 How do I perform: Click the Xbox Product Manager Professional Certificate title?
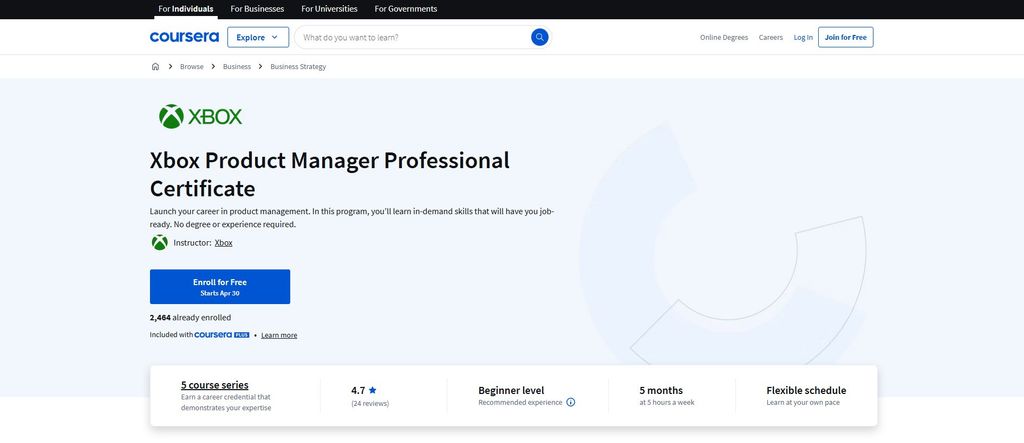[330, 174]
